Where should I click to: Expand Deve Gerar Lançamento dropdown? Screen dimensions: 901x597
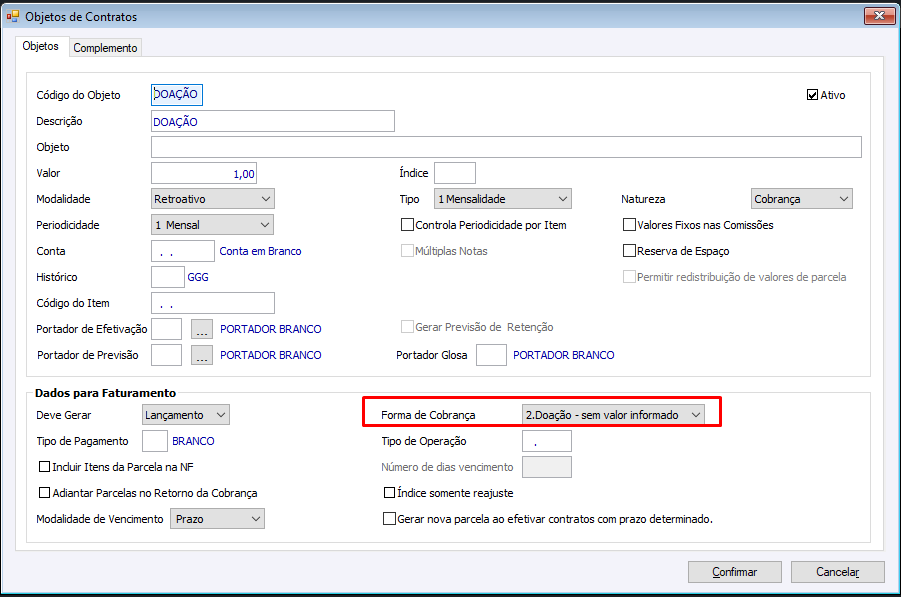186,415
